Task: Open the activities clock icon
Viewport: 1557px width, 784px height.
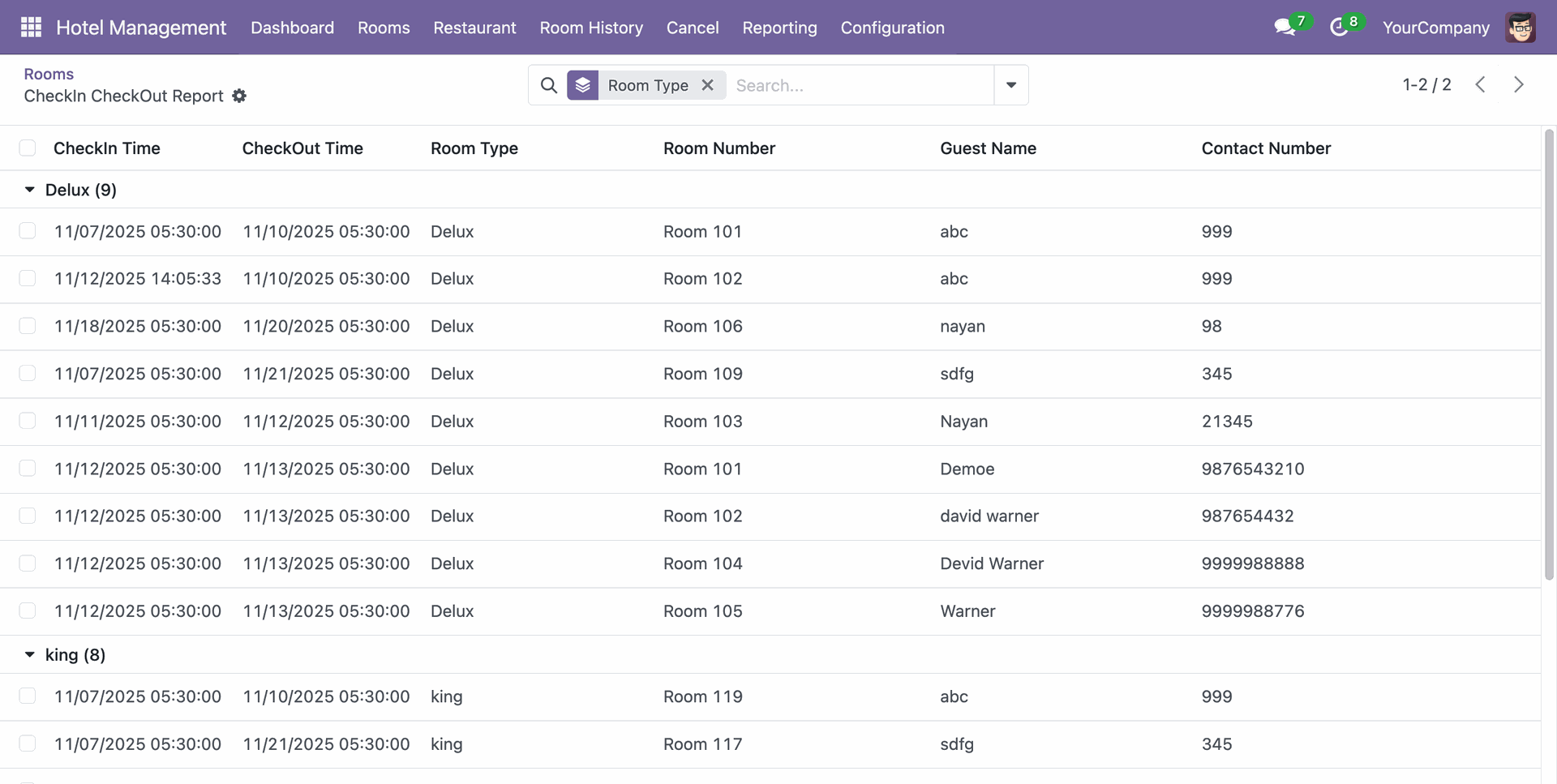Action: click(1339, 28)
